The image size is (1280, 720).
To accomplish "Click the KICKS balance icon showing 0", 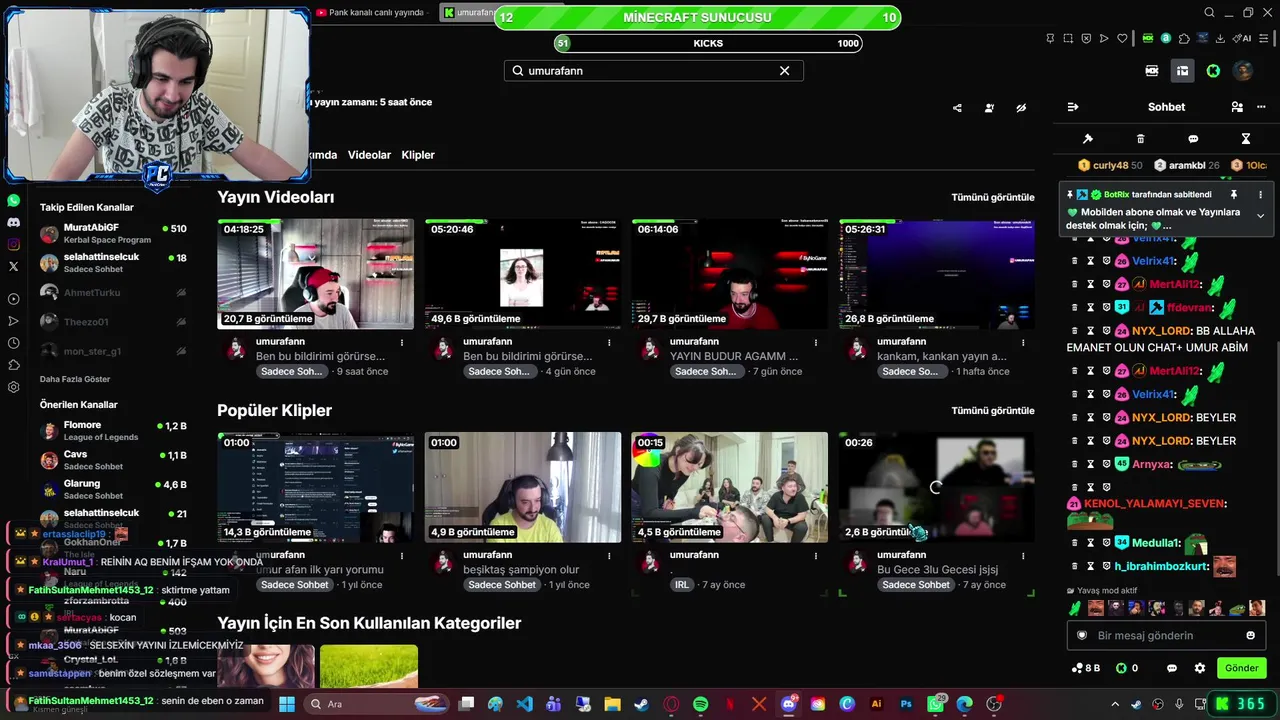I will 1127,668.
